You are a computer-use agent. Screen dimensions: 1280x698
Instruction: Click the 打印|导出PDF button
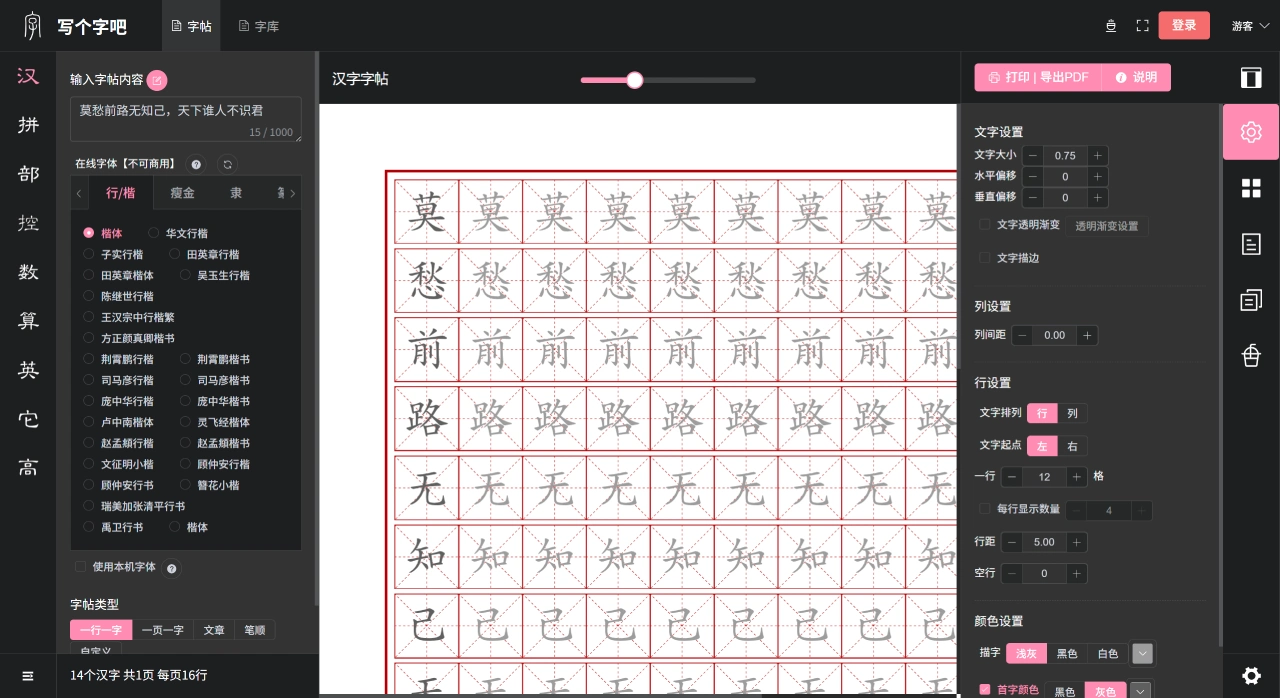[1037, 77]
